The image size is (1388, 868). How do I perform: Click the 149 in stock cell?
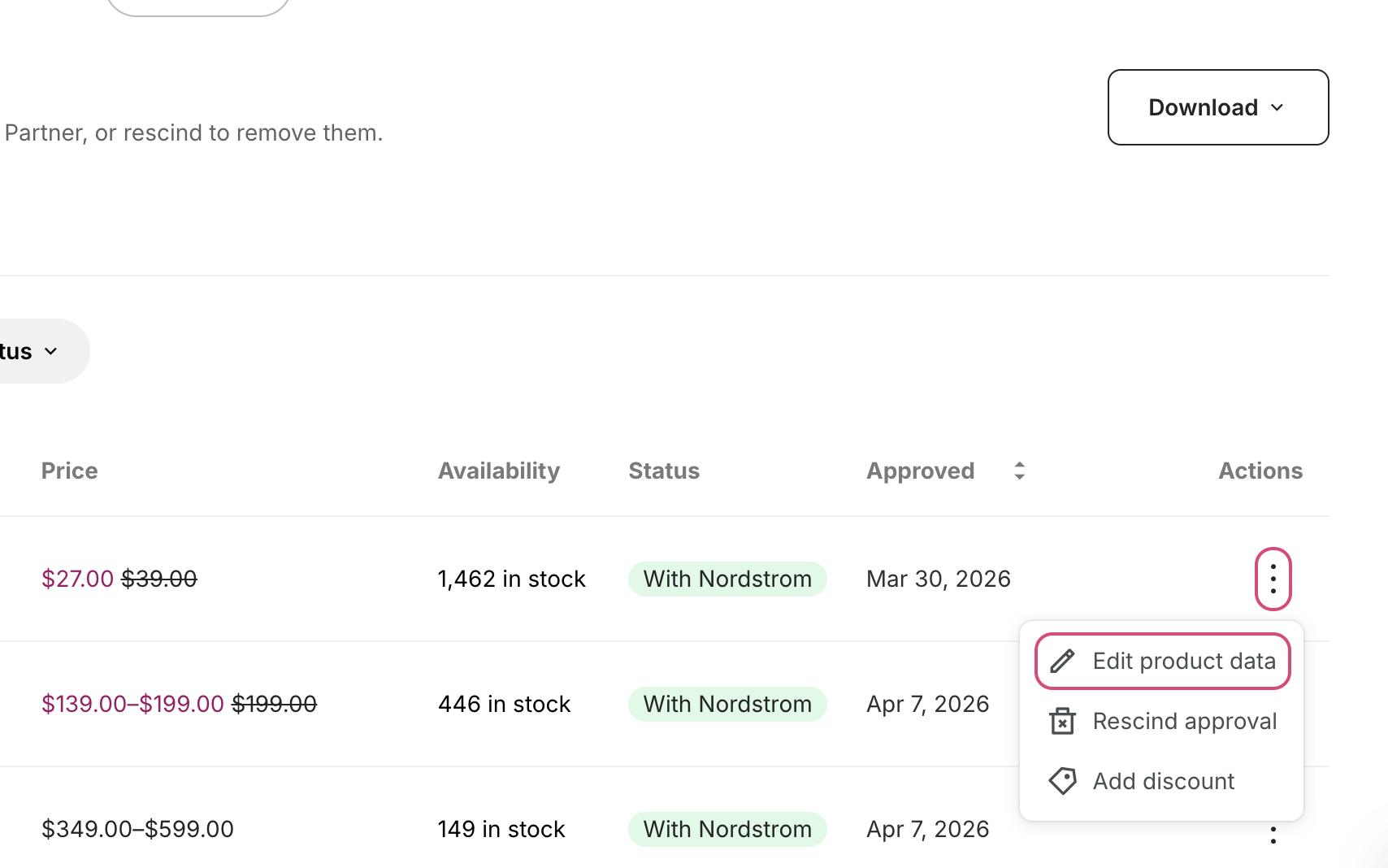tap(501, 829)
